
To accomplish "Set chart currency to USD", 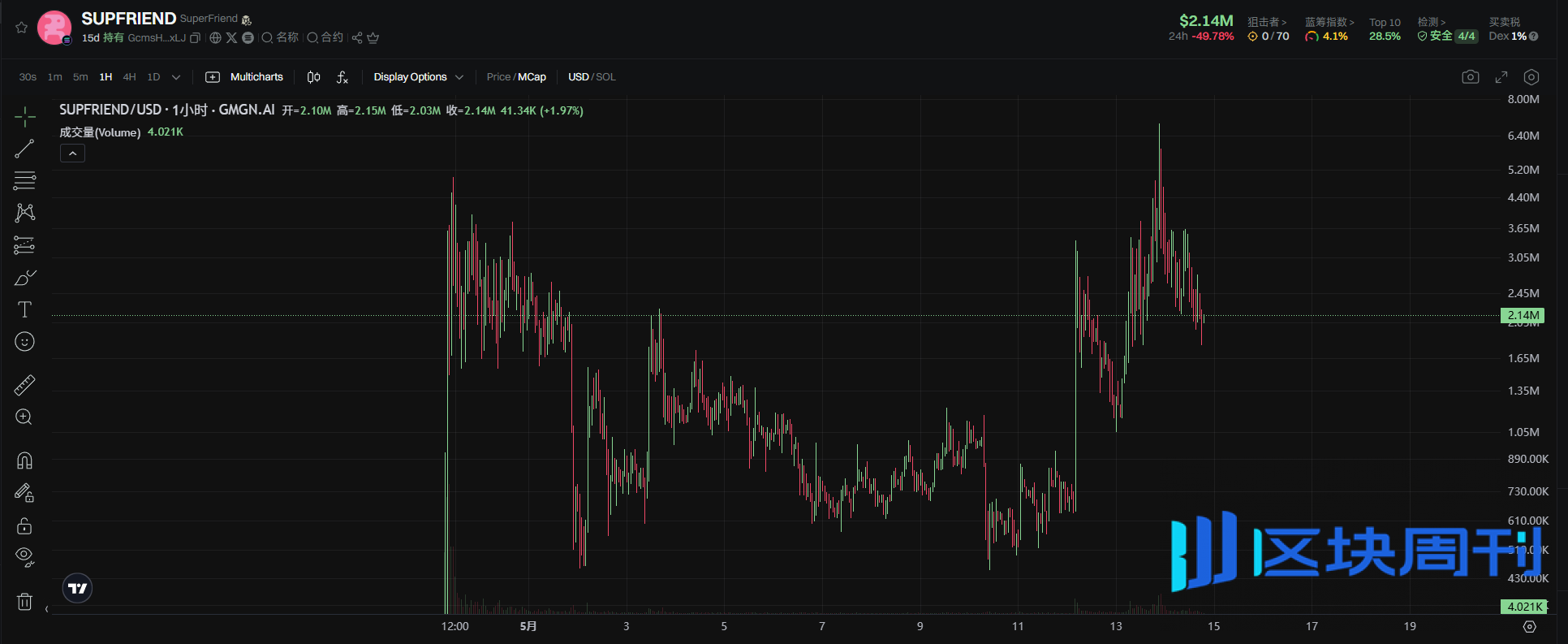I will (579, 77).
